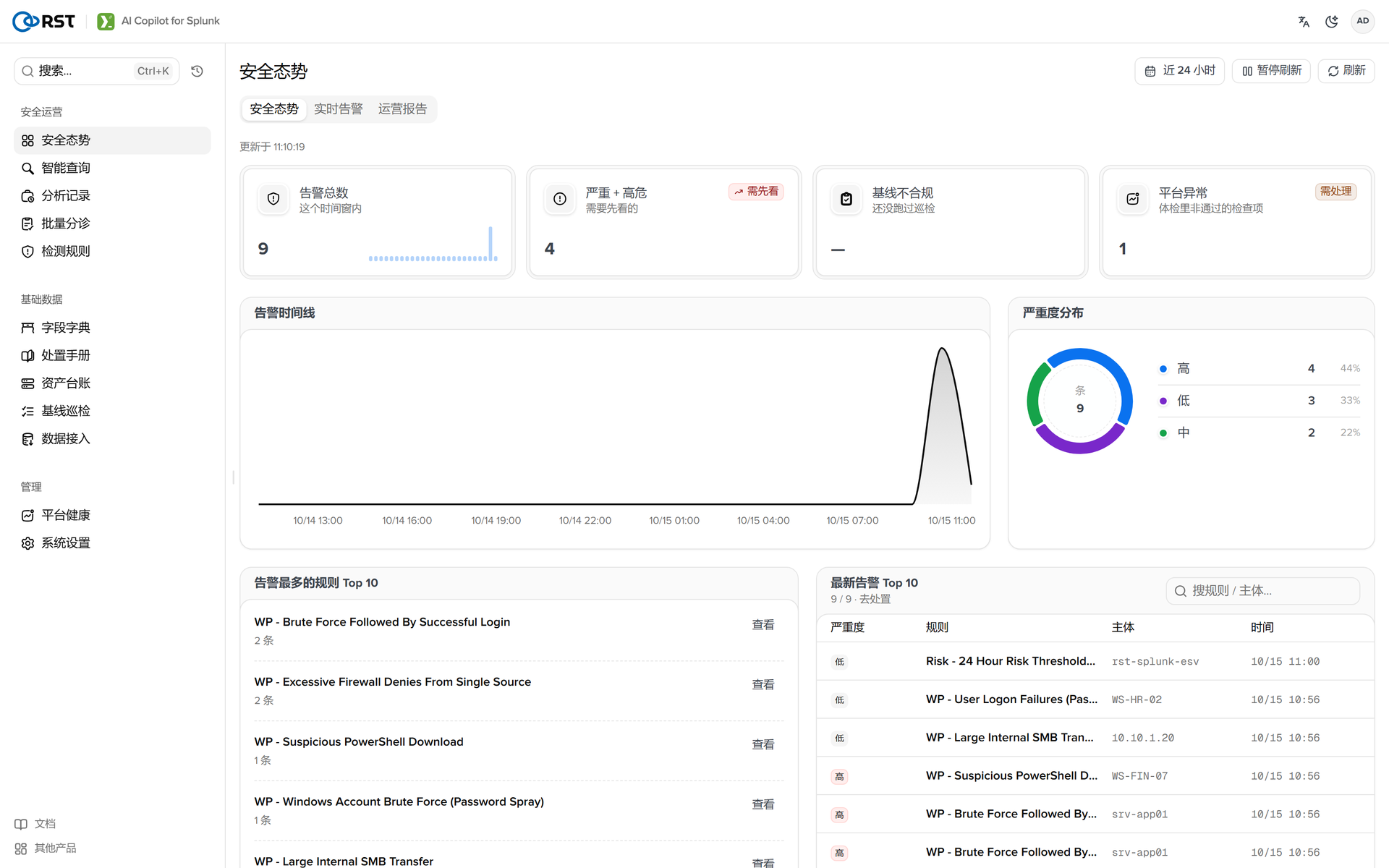Viewport: 1389px width, 868px height.
Task: Click the 告警总数 shield icon
Action: tap(273, 199)
